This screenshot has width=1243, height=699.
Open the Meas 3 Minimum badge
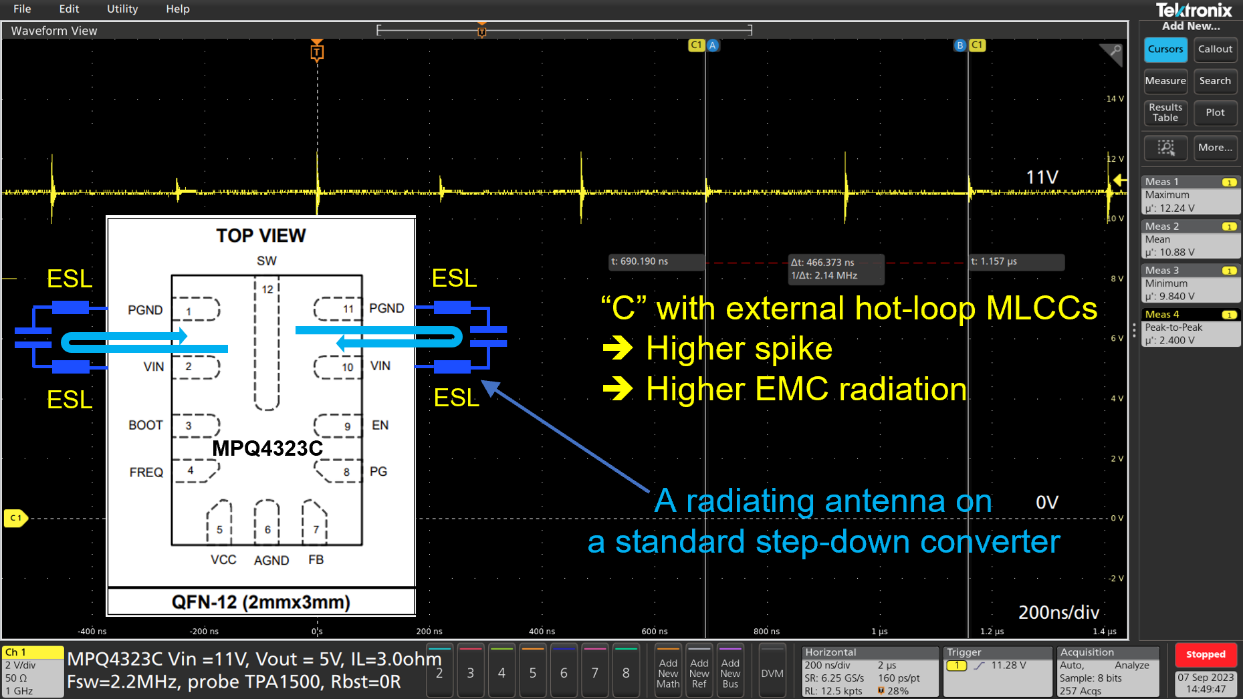tap(1191, 284)
